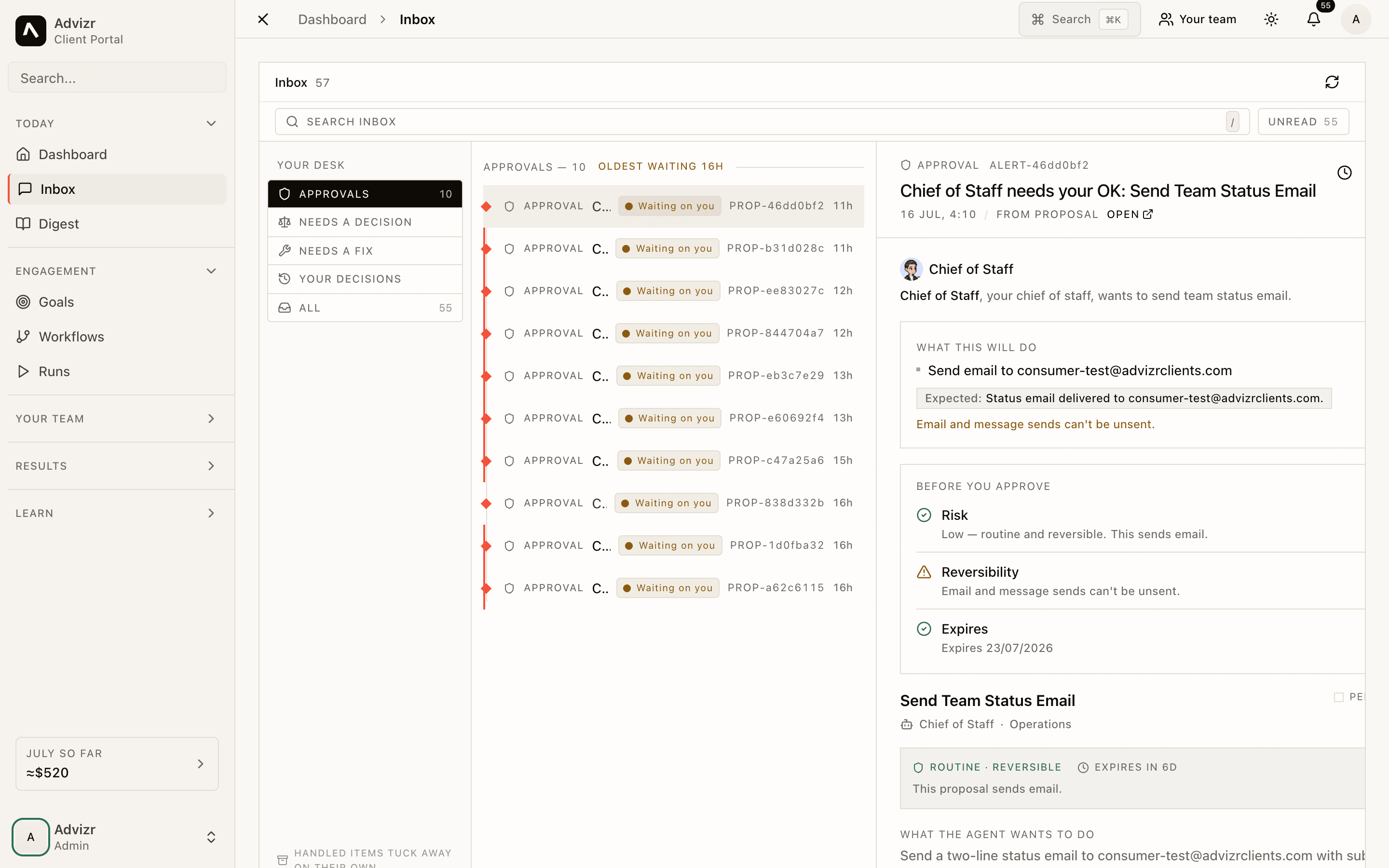This screenshot has height=868, width=1389.
Task: Click the Your Decisions history icon
Action: 285,279
